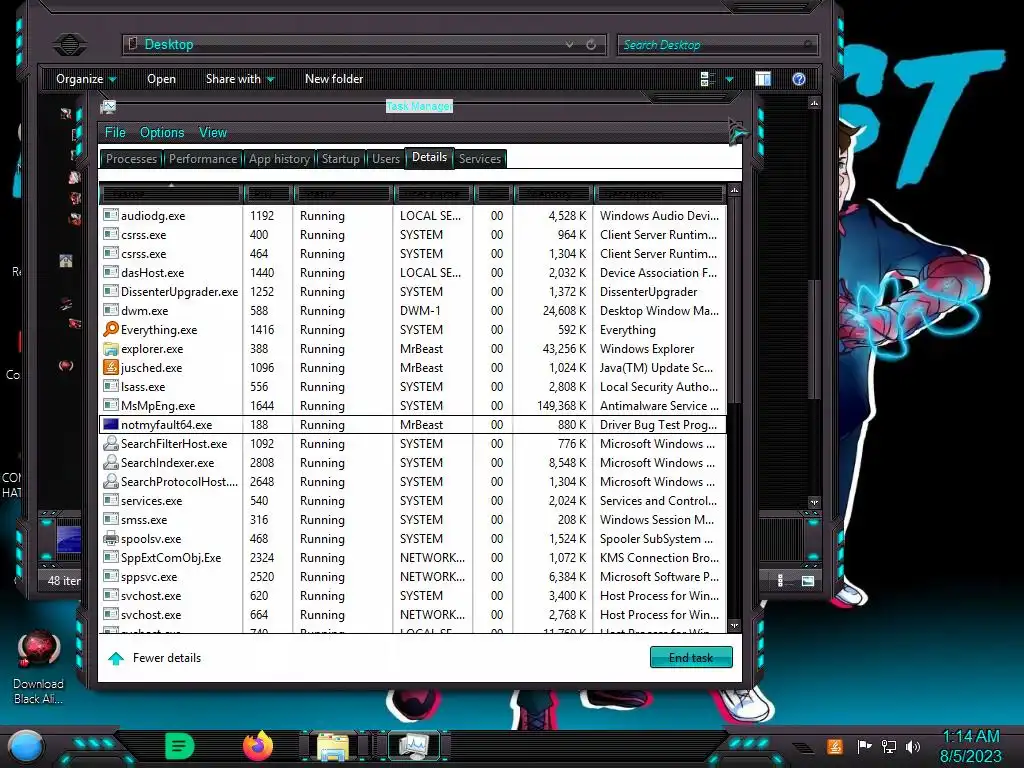The image size is (1024, 768).
Task: Click the Open button in Explorer
Action: point(161,79)
